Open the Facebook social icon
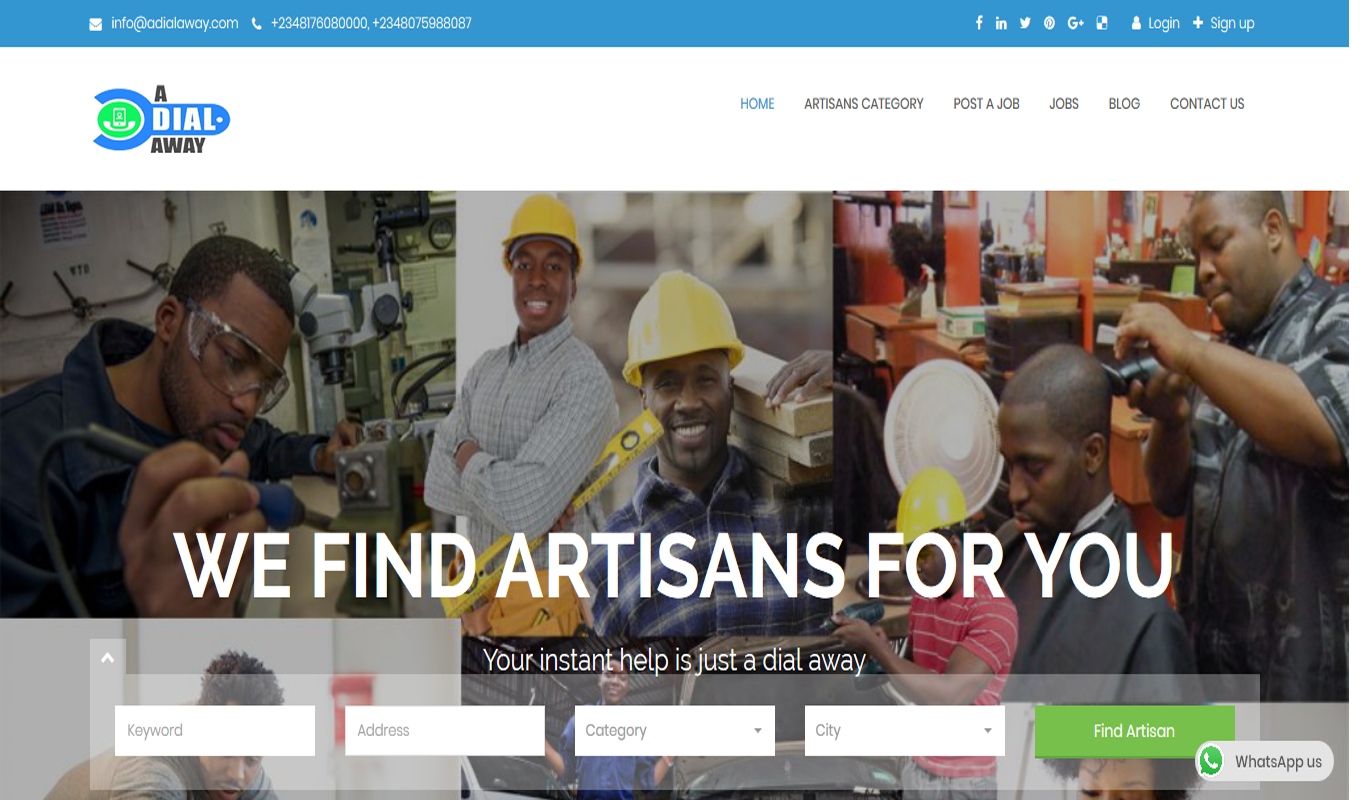 pos(979,23)
